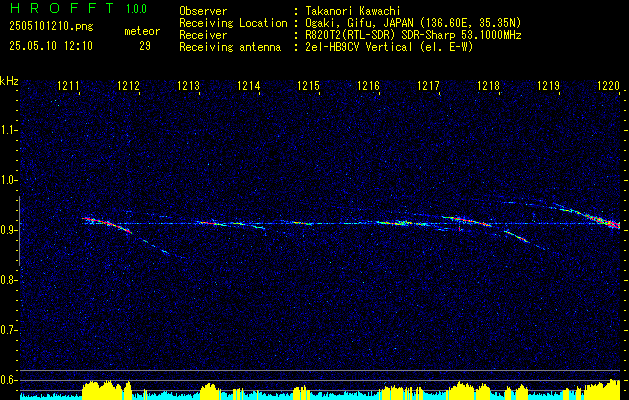This screenshot has height=400, width=629.
Task: Click the Observer field label
Action: 203,11
